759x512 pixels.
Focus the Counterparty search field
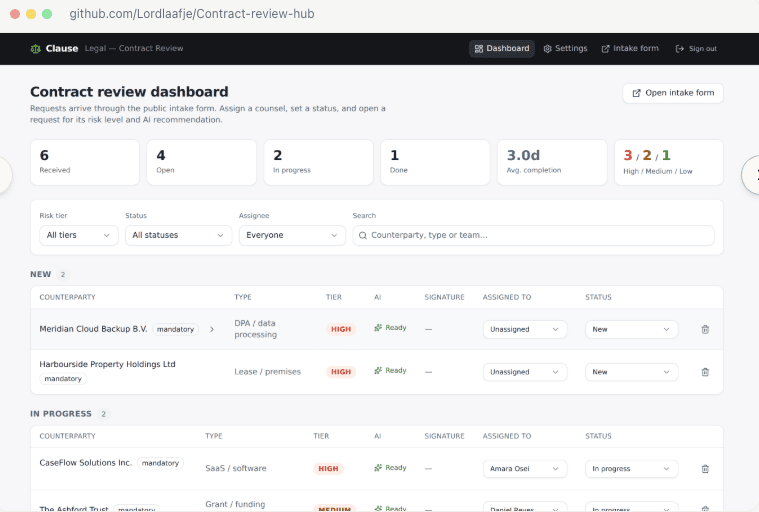pyautogui.click(x=533, y=235)
